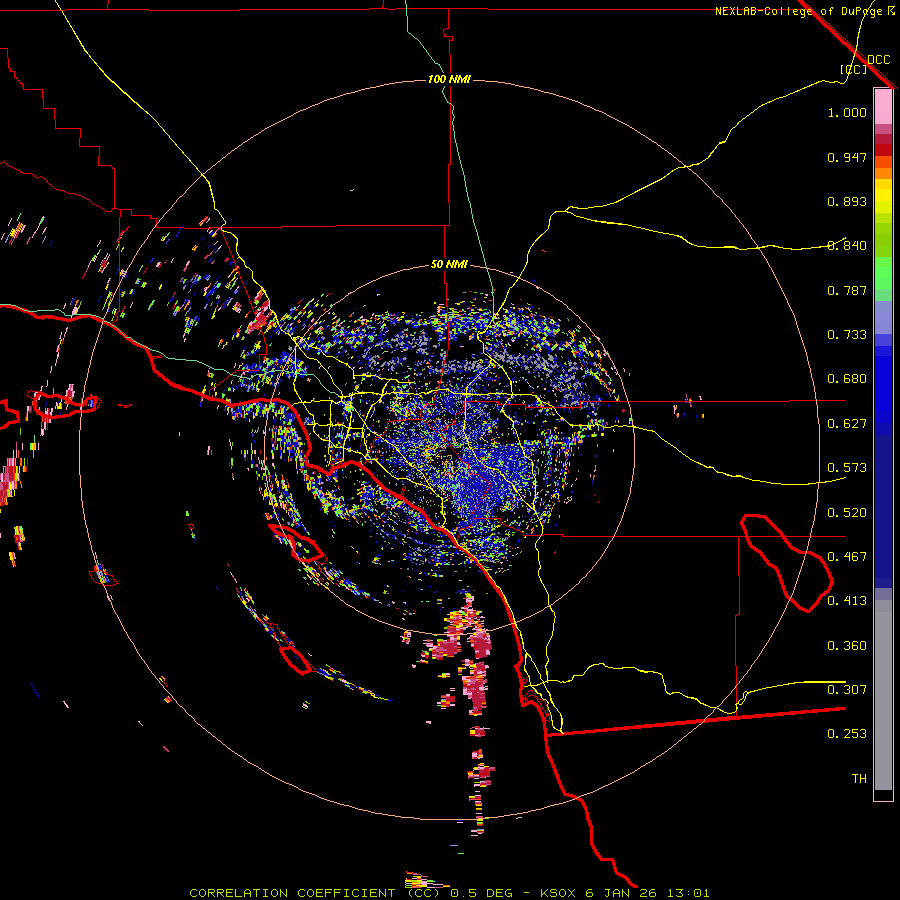This screenshot has height=900, width=900.
Task: Click the 0.467 scale value
Action: point(847,557)
